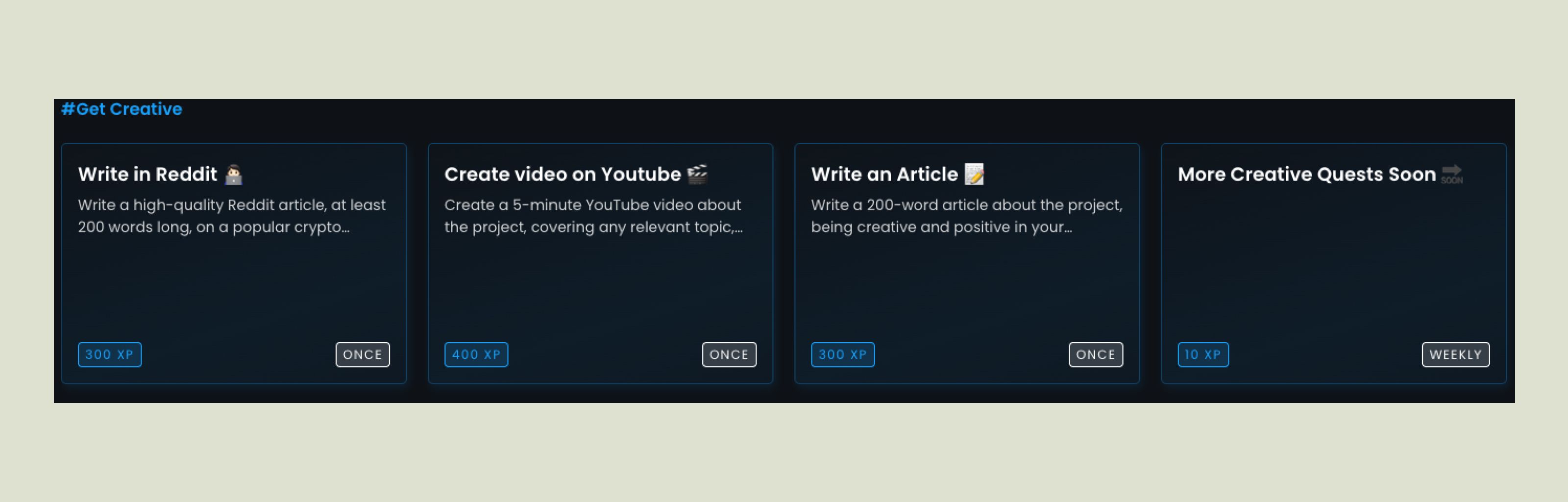Click the WEEKLY frequency tag

point(1455,354)
